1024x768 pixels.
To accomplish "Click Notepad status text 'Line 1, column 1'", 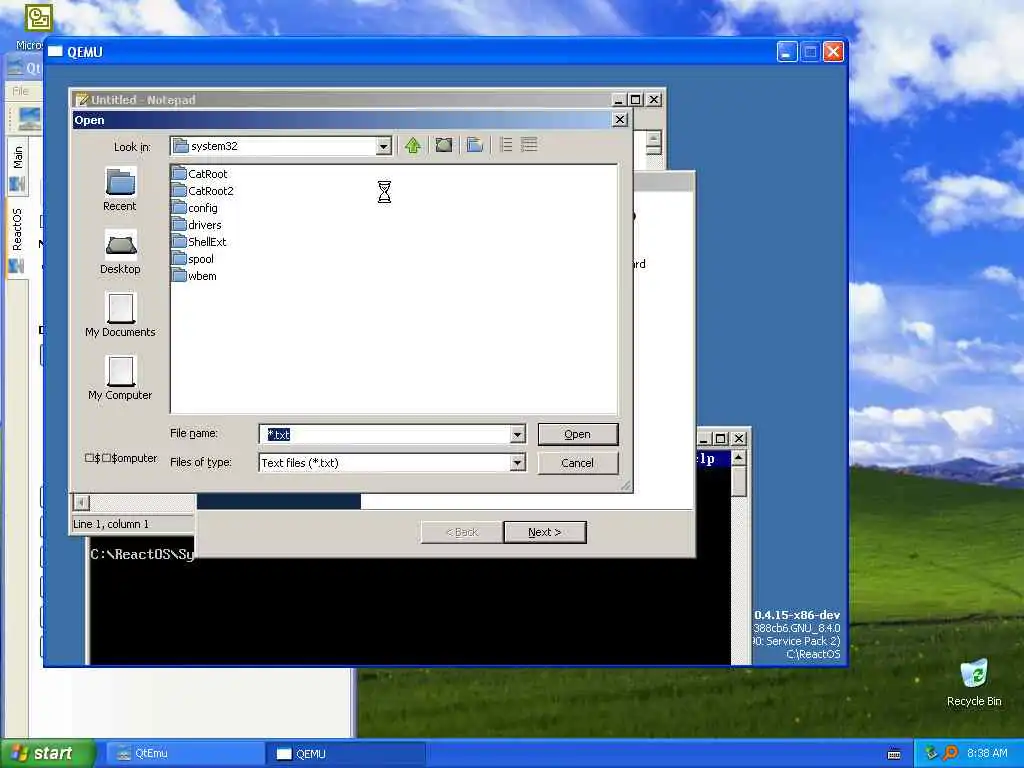I will tap(111, 524).
